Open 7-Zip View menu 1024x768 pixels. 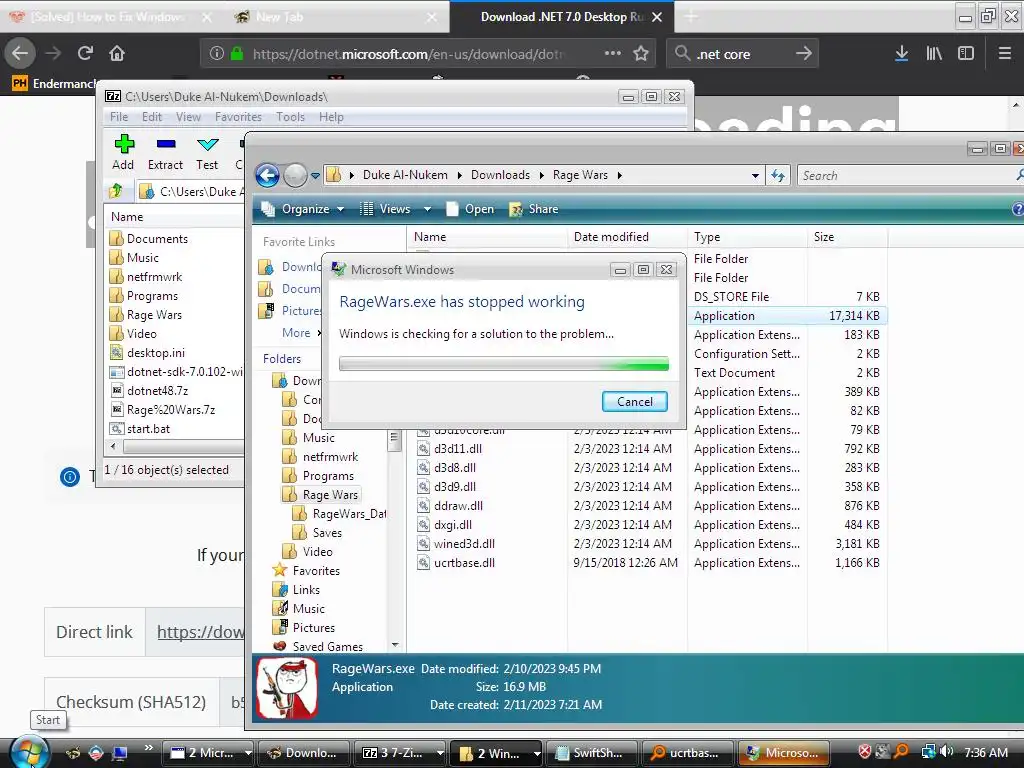click(188, 117)
